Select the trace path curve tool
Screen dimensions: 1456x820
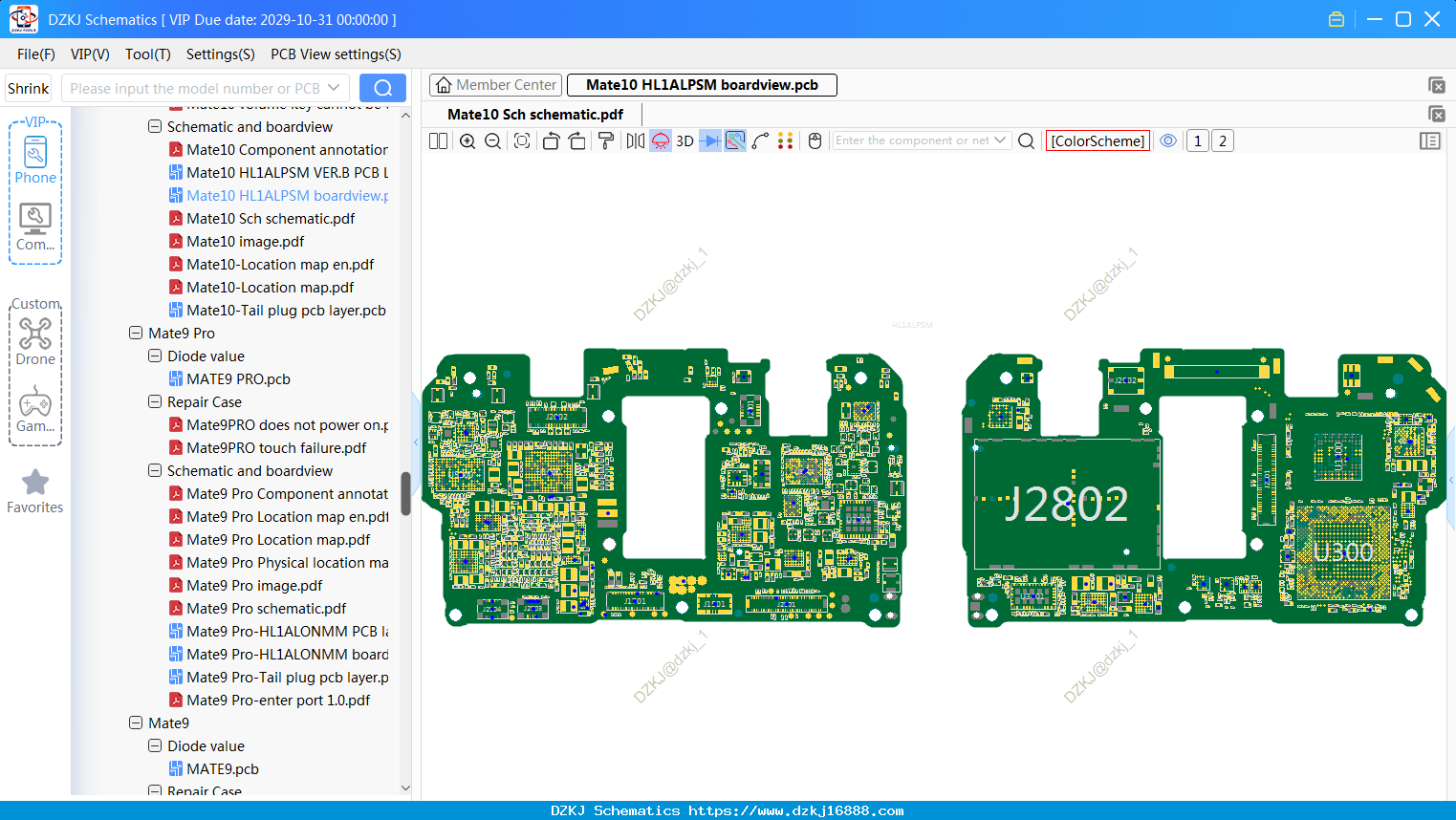tap(760, 141)
